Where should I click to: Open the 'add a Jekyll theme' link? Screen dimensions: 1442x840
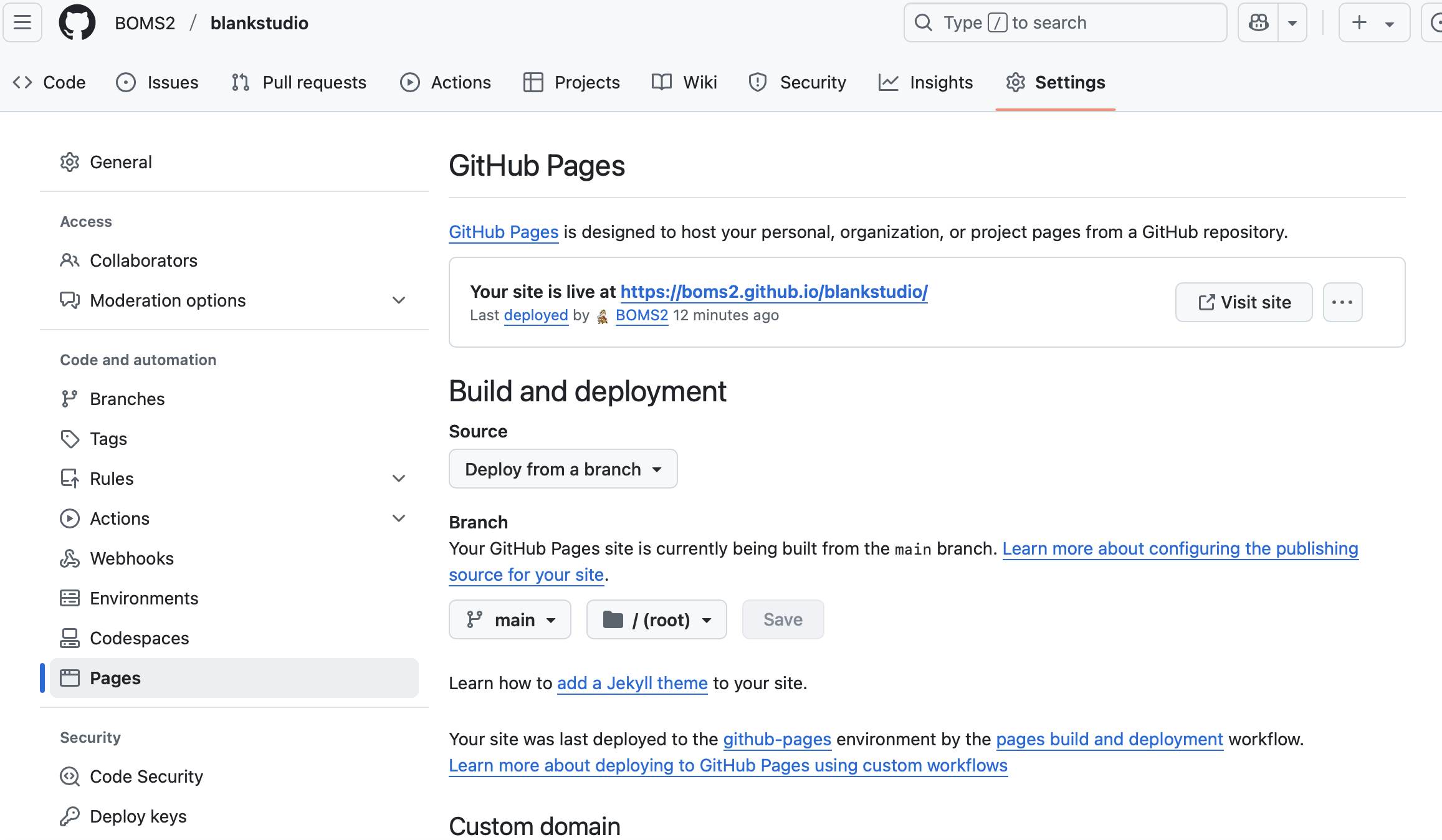pyautogui.click(x=633, y=683)
